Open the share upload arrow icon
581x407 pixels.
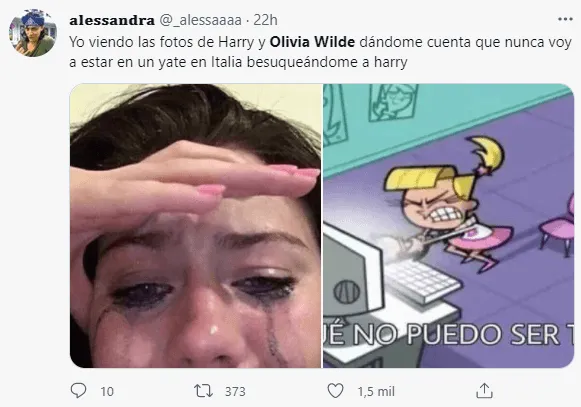click(484, 391)
